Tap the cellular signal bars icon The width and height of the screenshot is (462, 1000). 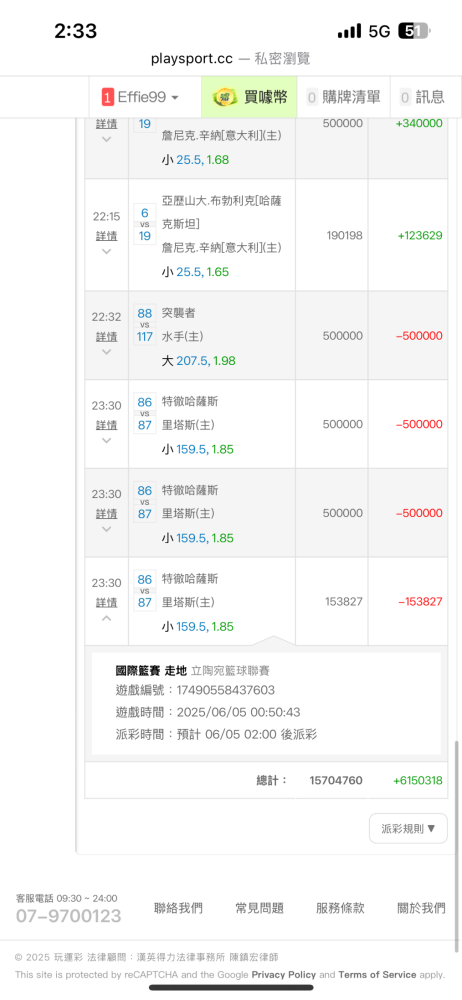coord(349,31)
